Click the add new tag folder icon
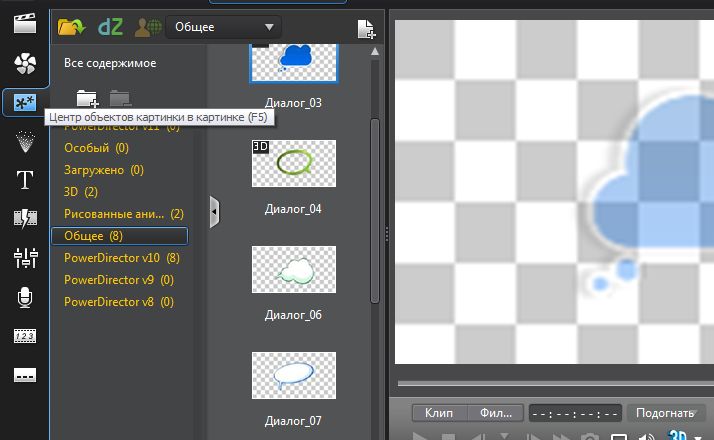This screenshot has height=440, width=714. pos(87,98)
